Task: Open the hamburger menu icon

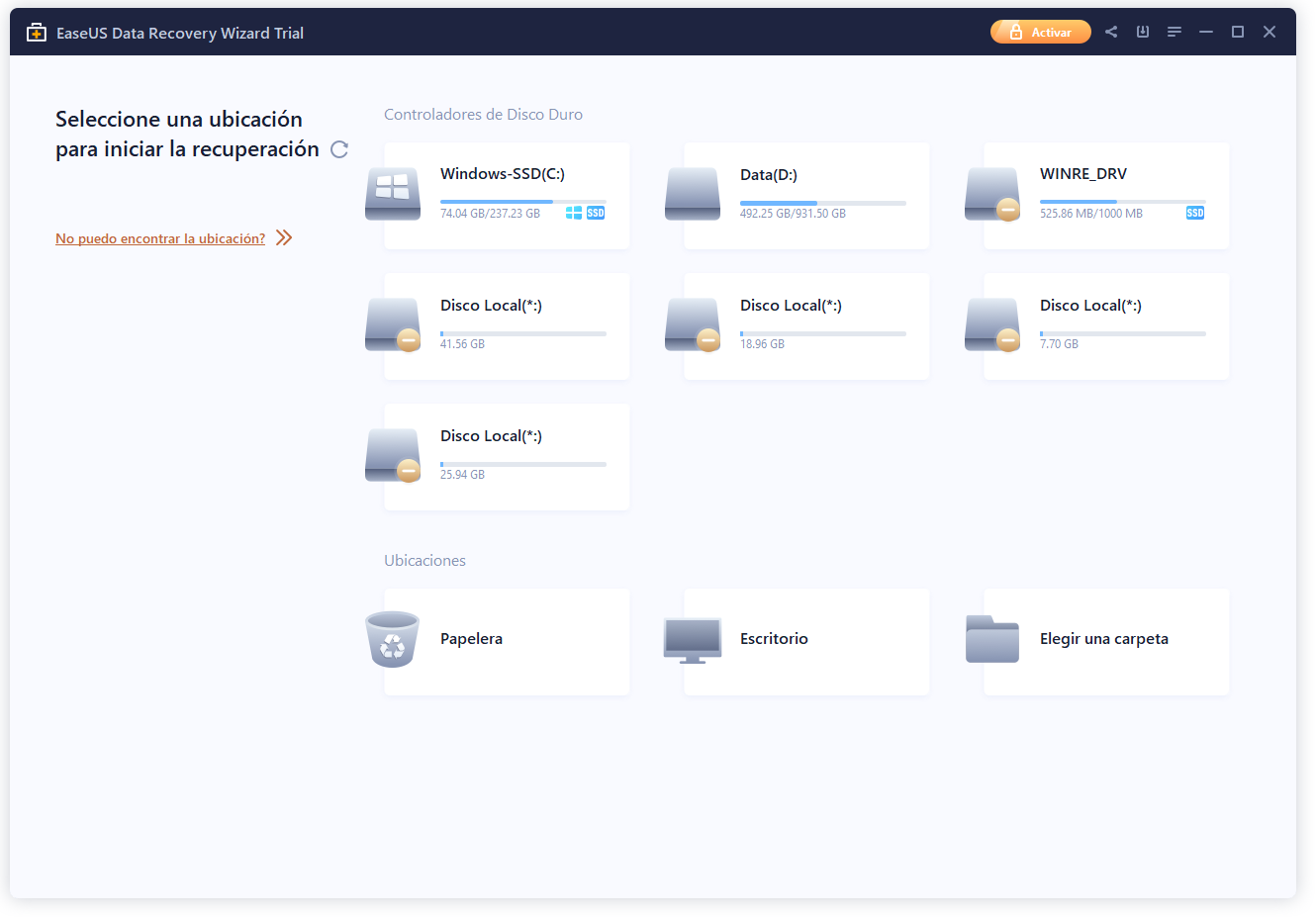Action: click(1175, 33)
